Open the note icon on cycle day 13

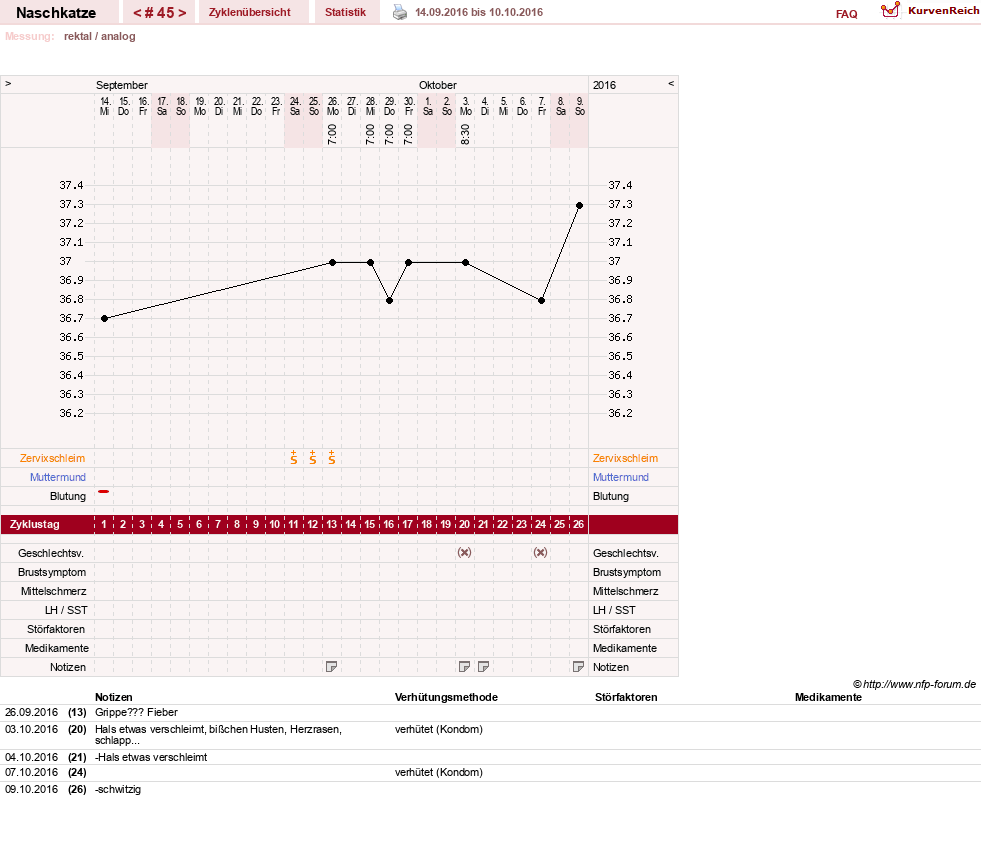(332, 667)
